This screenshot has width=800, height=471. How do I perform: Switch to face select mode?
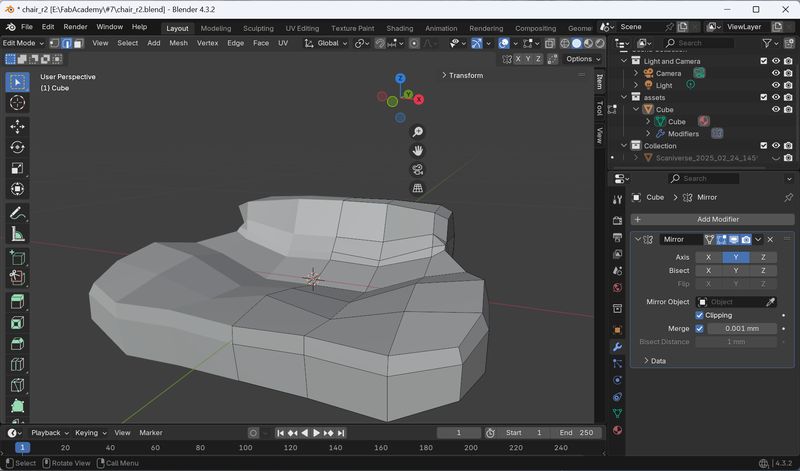[78, 43]
